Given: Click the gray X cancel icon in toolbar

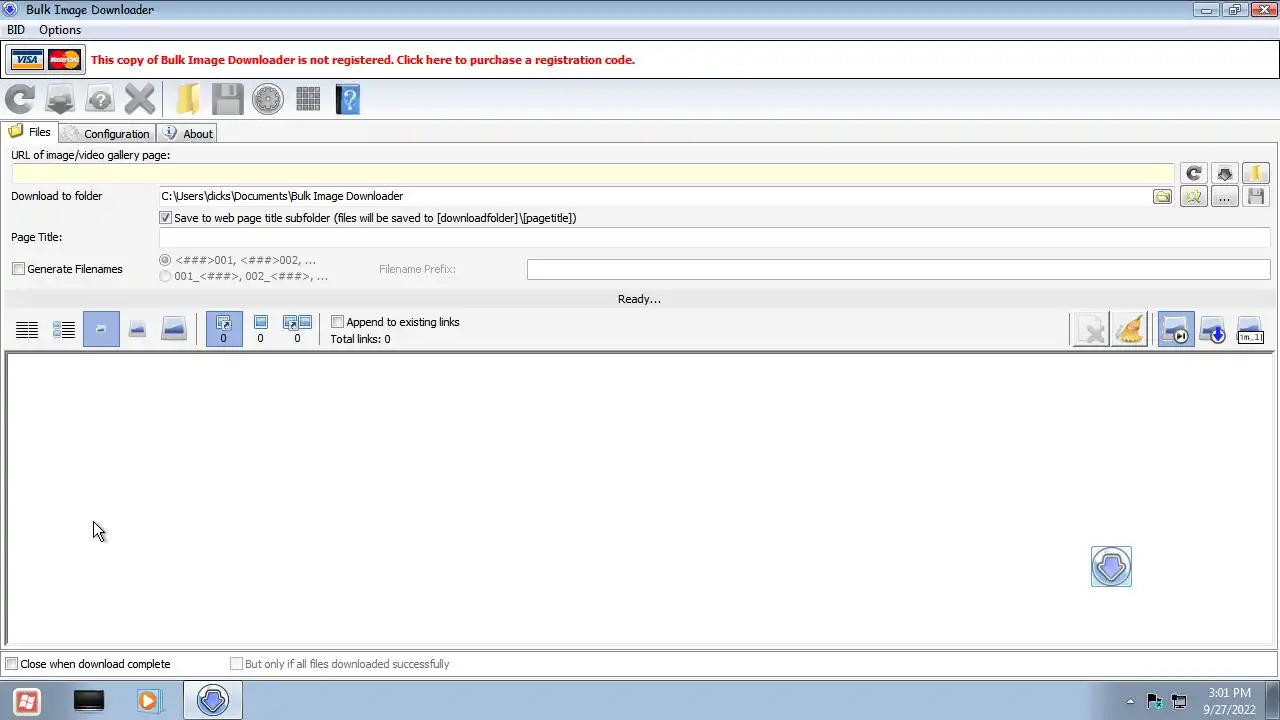Looking at the screenshot, I should coord(140,99).
